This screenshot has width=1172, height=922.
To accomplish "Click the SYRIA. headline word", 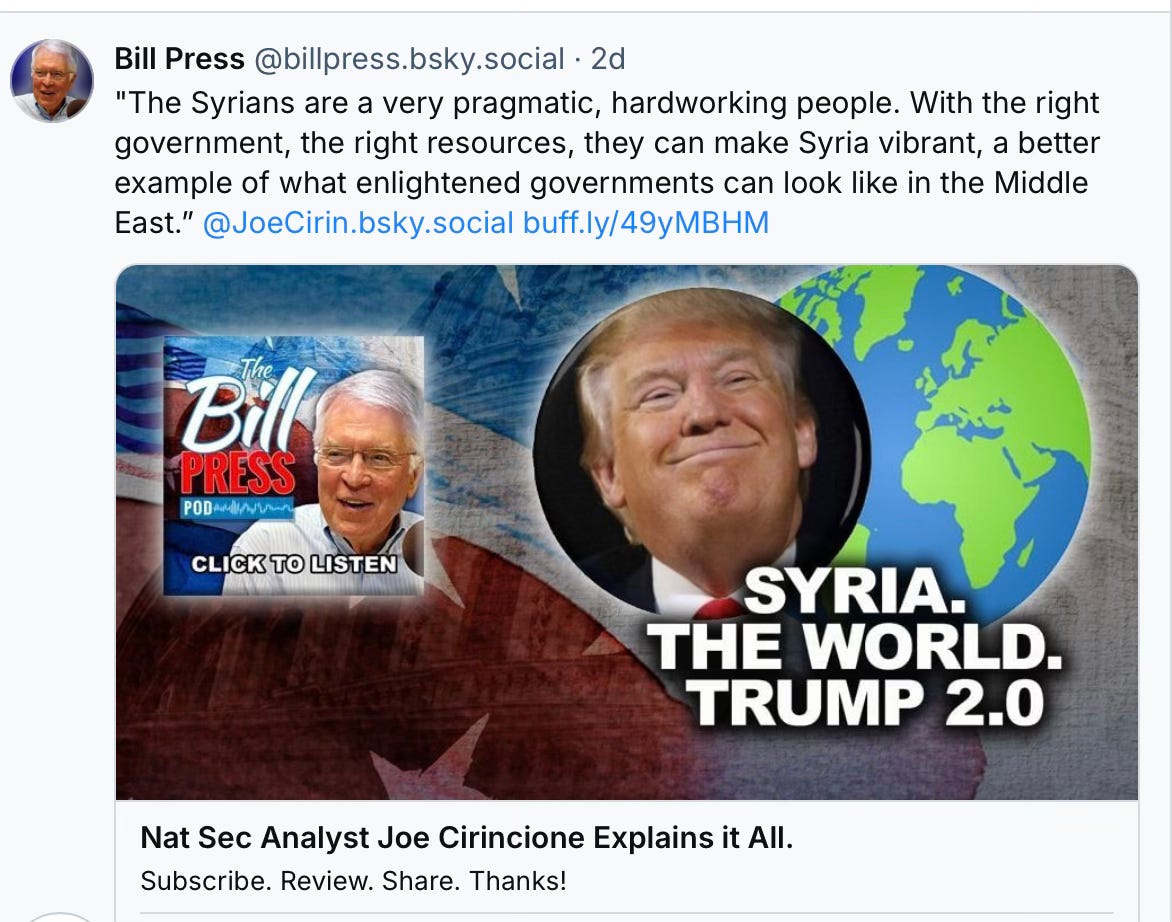I will point(855,590).
